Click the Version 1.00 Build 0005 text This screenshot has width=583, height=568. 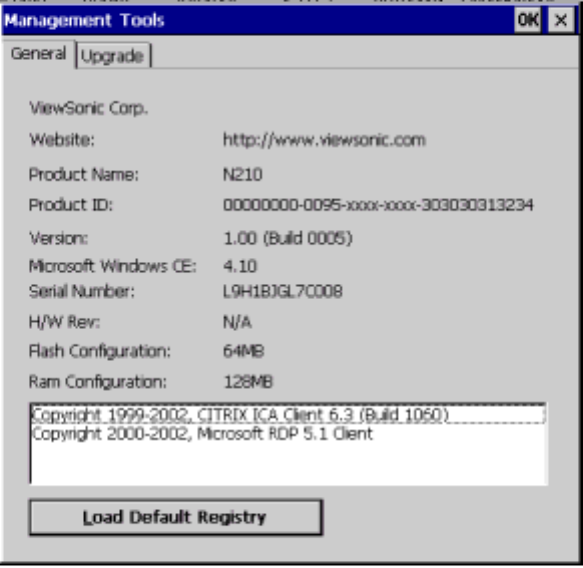pyautogui.click(x=288, y=238)
